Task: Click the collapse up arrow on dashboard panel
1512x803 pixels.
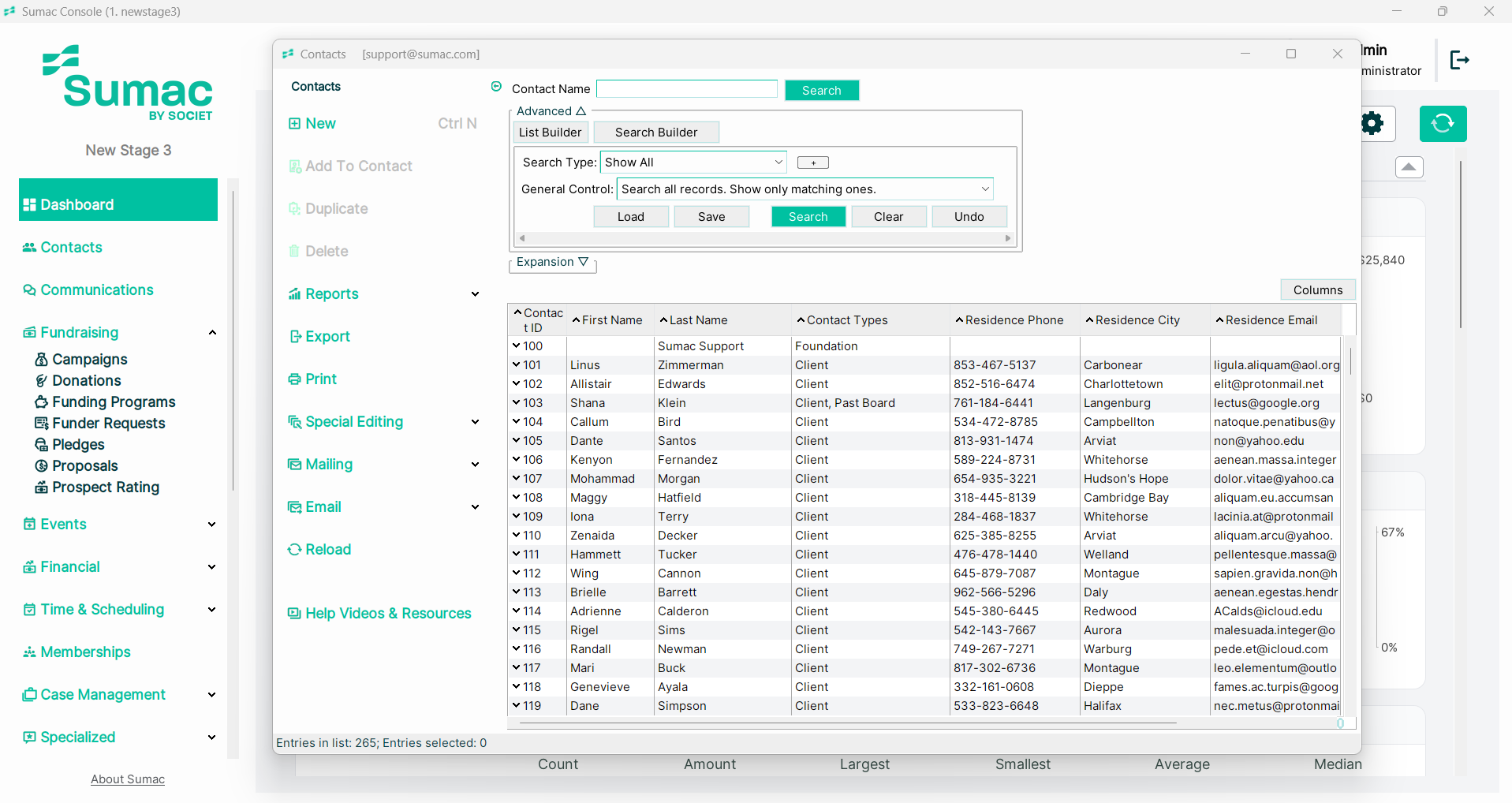Action: click(1409, 167)
